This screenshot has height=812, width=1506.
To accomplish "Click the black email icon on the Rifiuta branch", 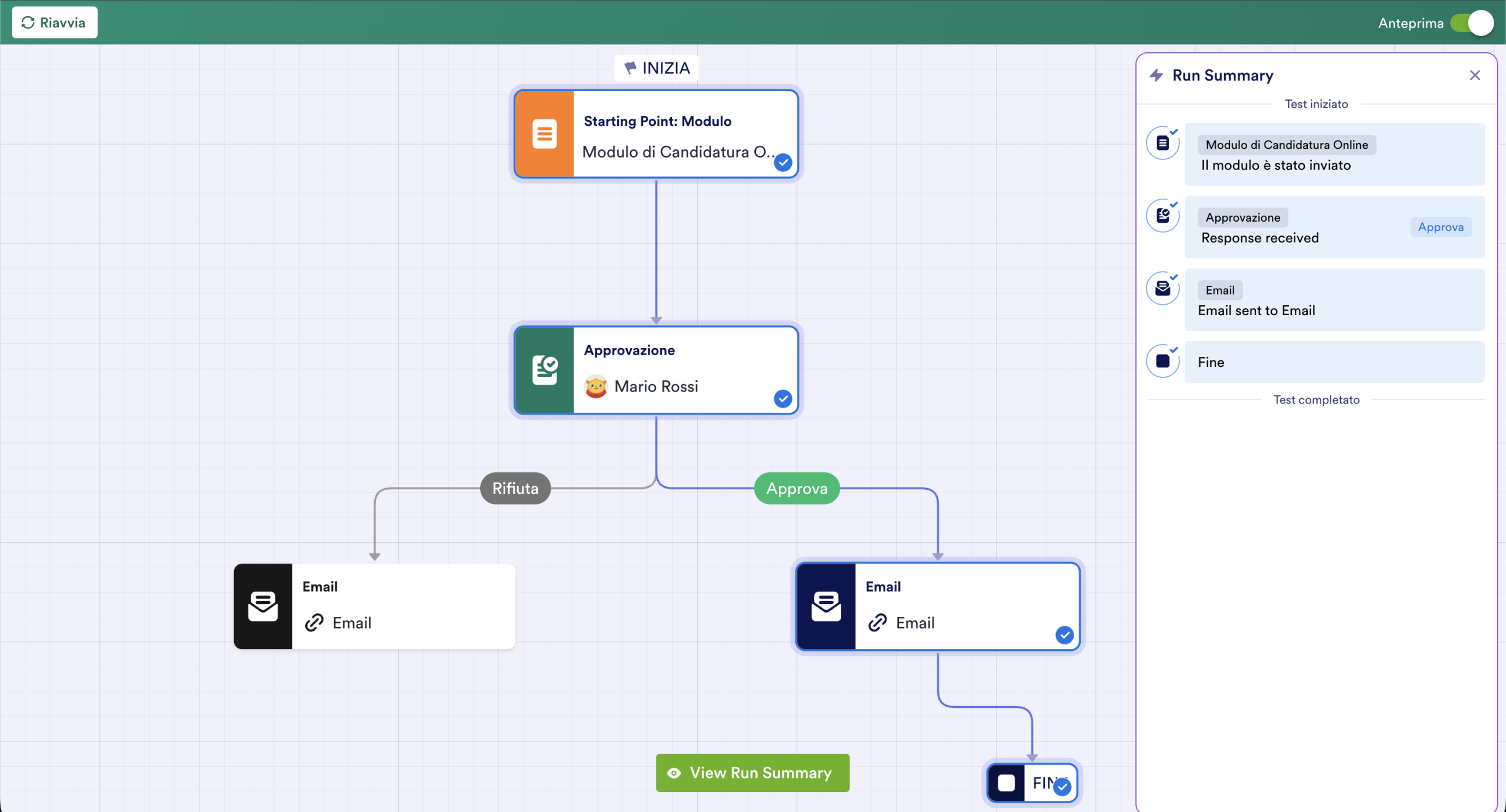I will click(x=263, y=606).
